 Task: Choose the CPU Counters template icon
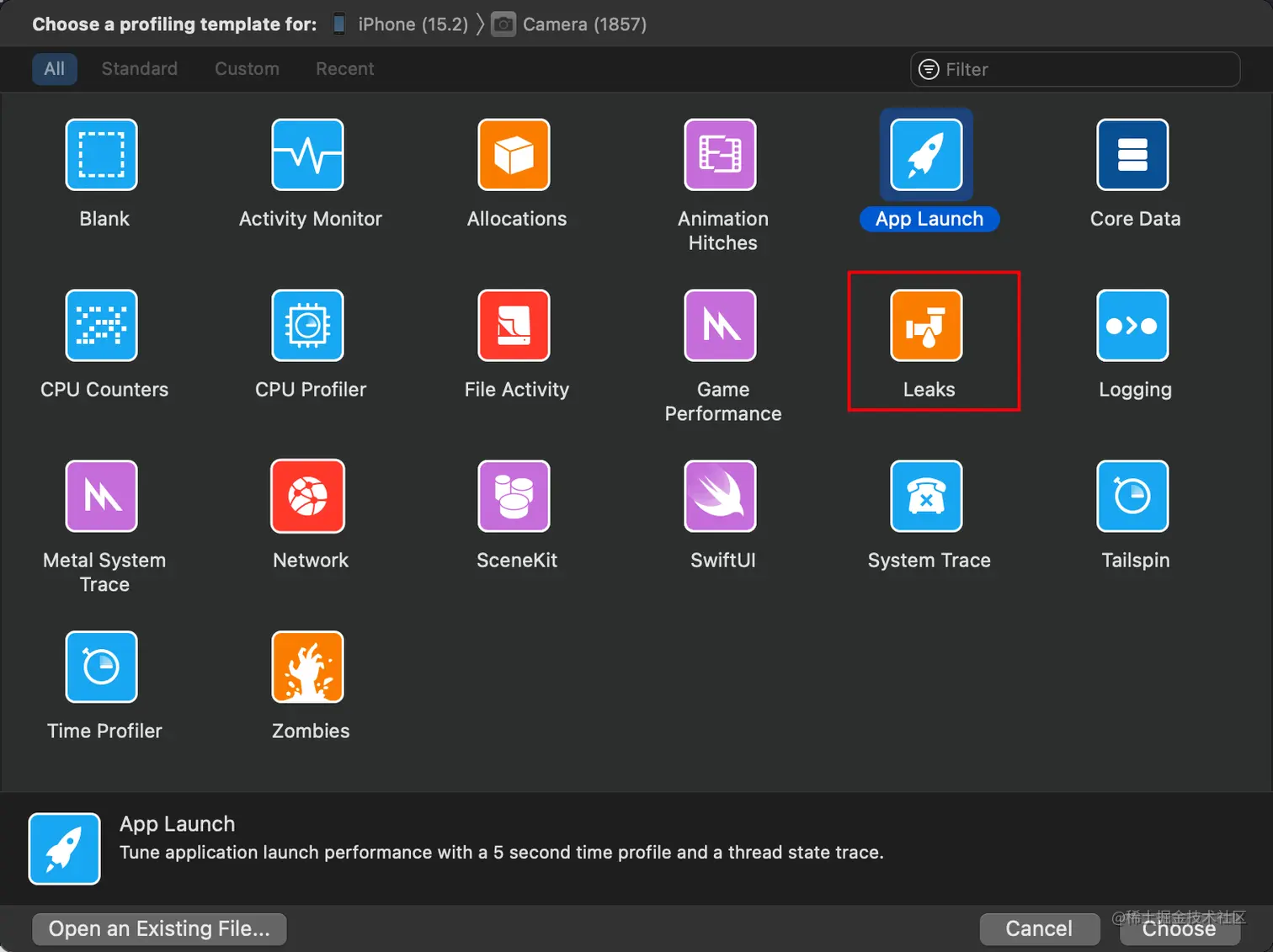click(102, 326)
